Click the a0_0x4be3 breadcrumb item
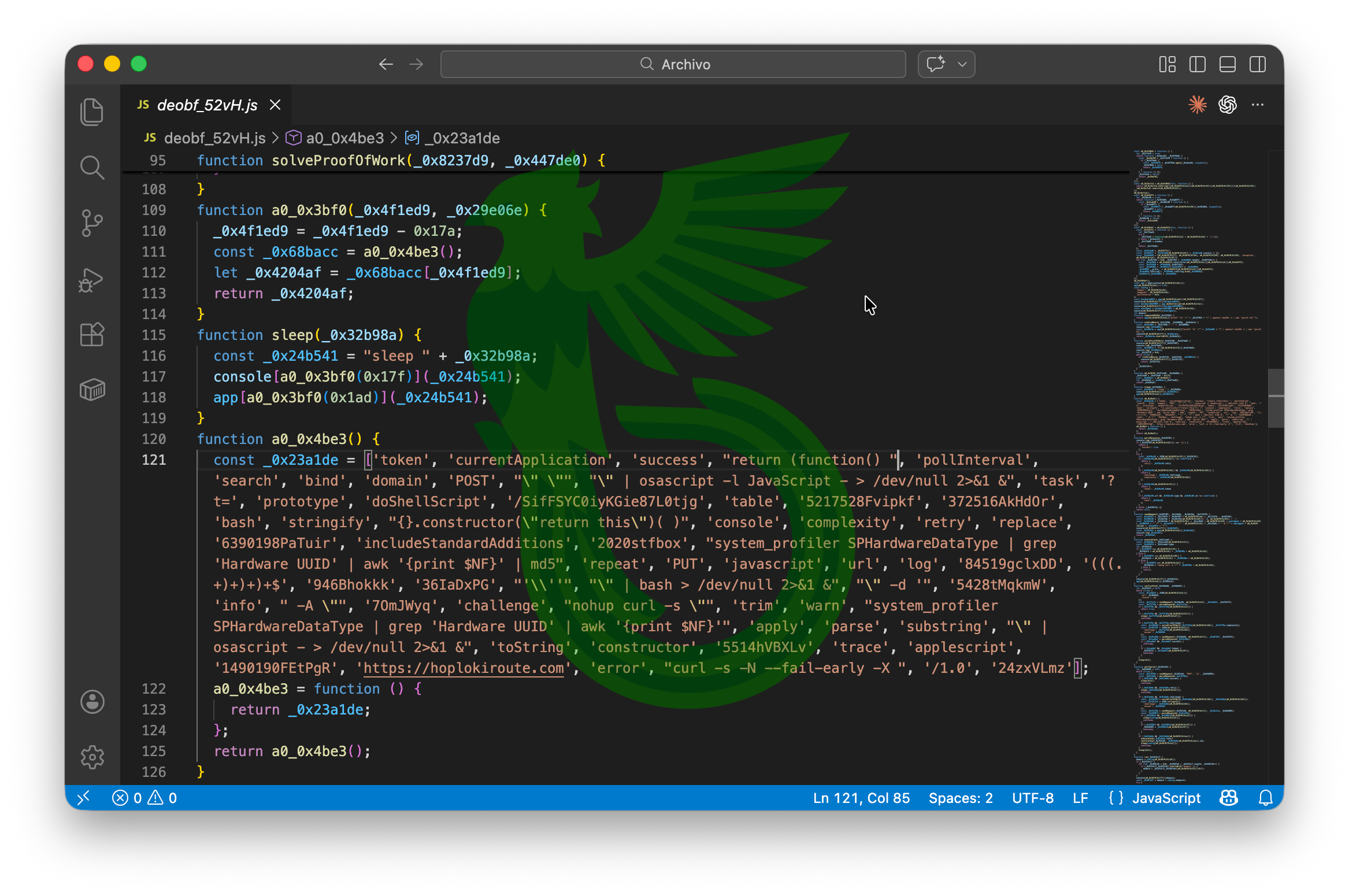This screenshot has height=896, width=1349. pyautogui.click(x=344, y=138)
